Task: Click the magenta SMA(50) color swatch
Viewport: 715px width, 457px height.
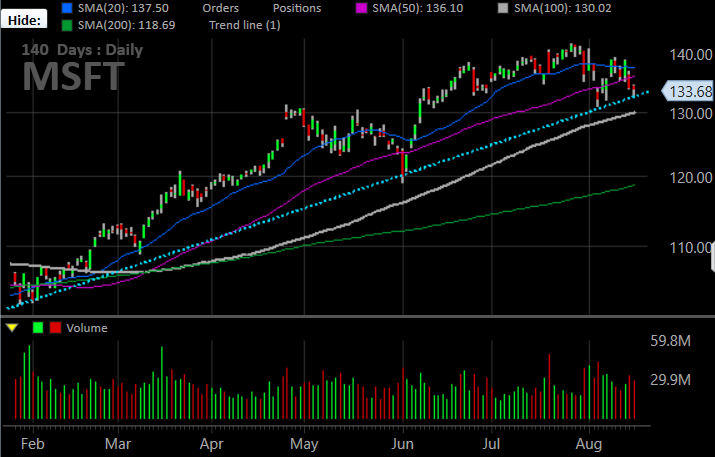Action: click(x=361, y=8)
